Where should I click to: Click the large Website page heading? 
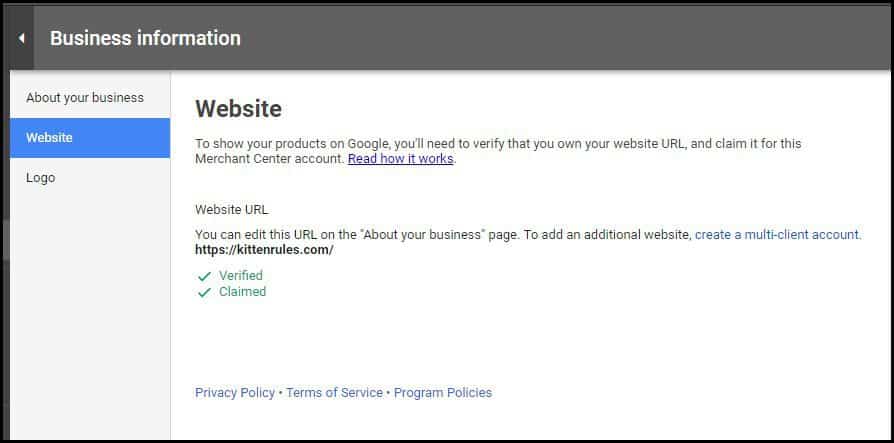tap(238, 109)
